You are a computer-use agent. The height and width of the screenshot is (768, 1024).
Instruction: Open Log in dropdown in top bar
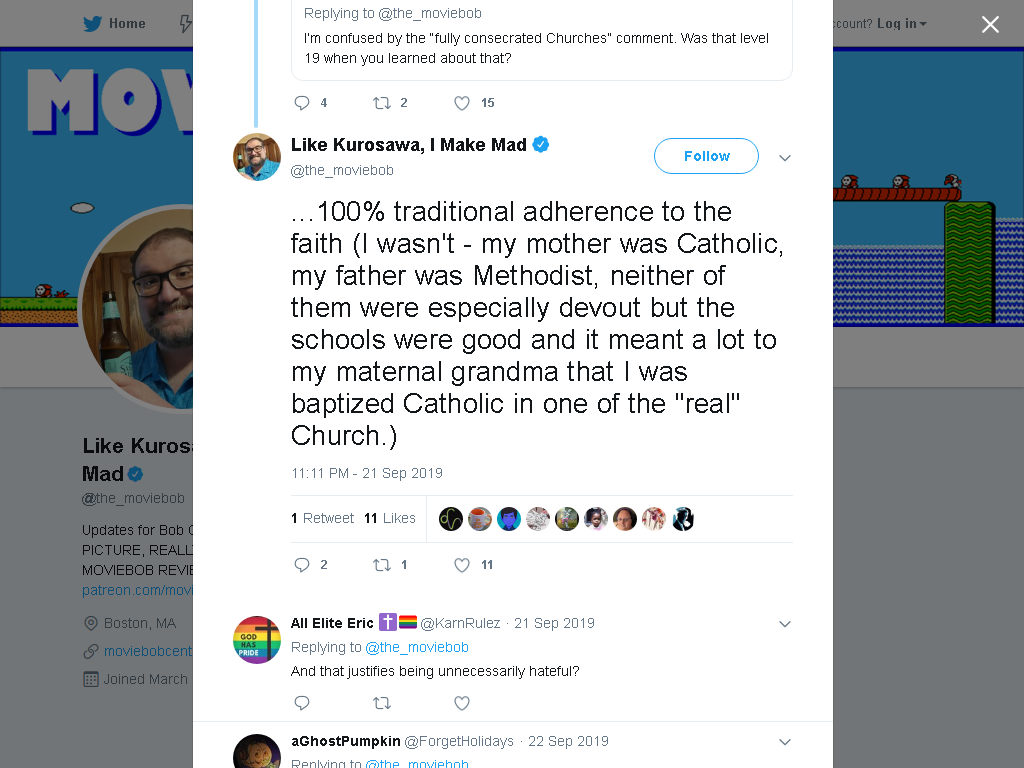tap(901, 24)
